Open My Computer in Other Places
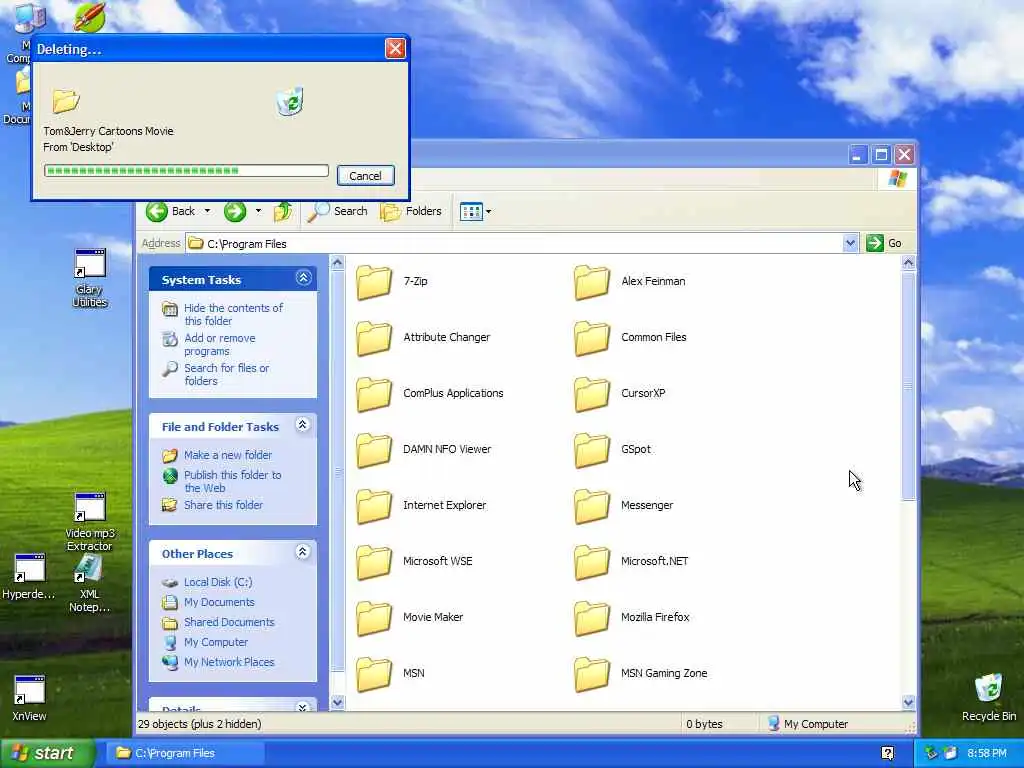The image size is (1024, 768). point(216,643)
